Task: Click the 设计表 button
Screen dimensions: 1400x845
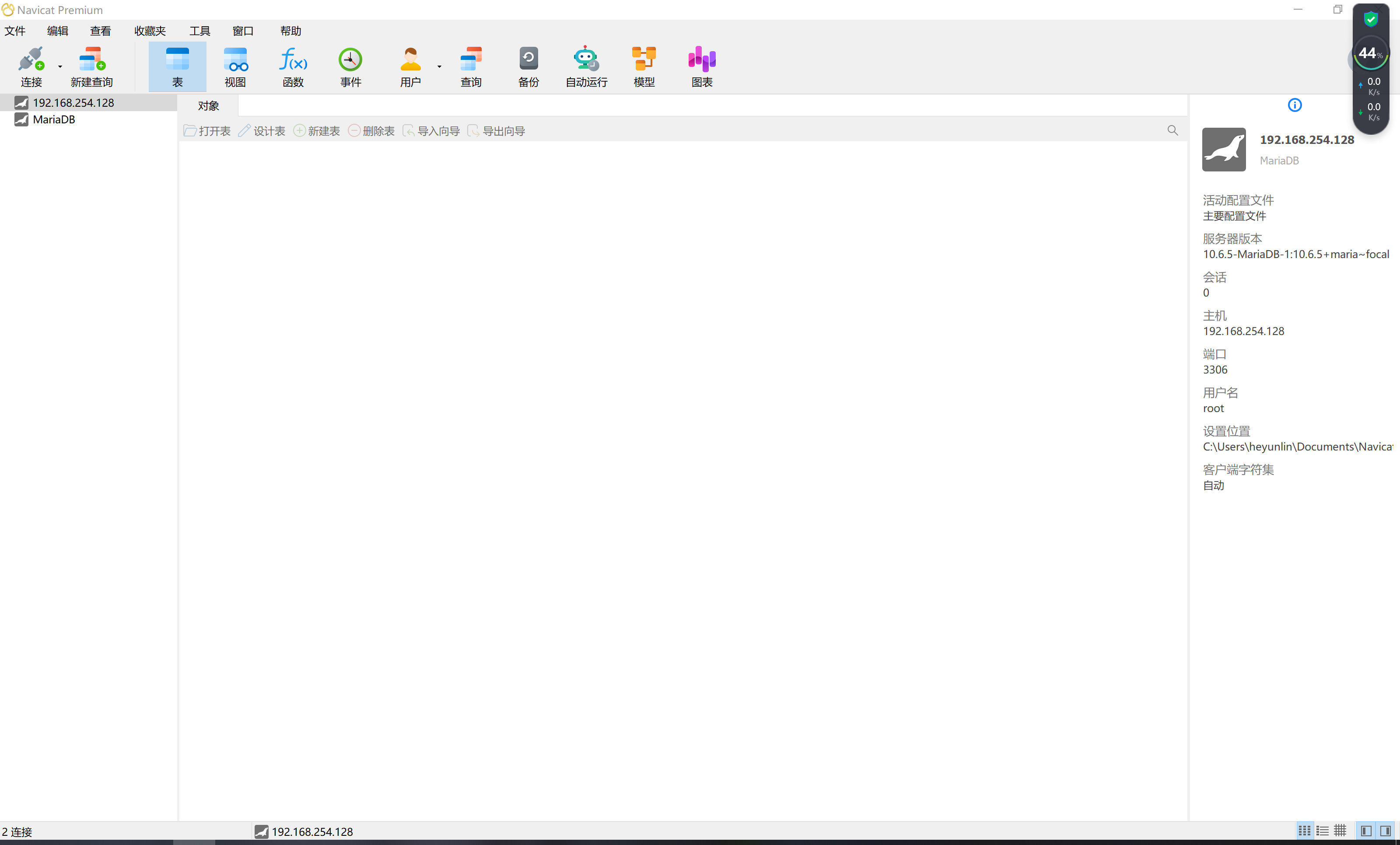Action: (x=262, y=131)
